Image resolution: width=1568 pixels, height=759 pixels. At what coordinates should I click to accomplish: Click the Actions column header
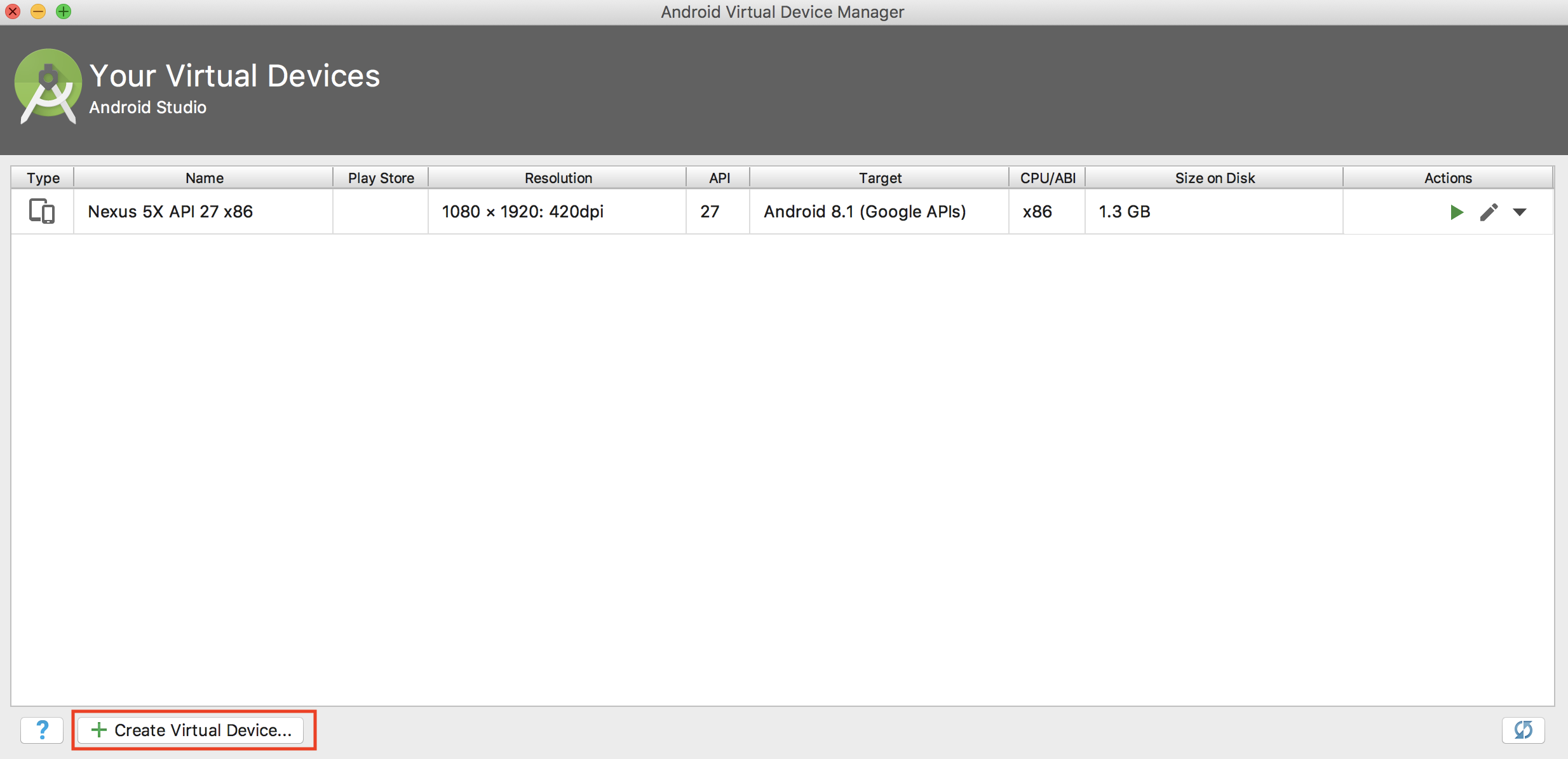(1448, 178)
